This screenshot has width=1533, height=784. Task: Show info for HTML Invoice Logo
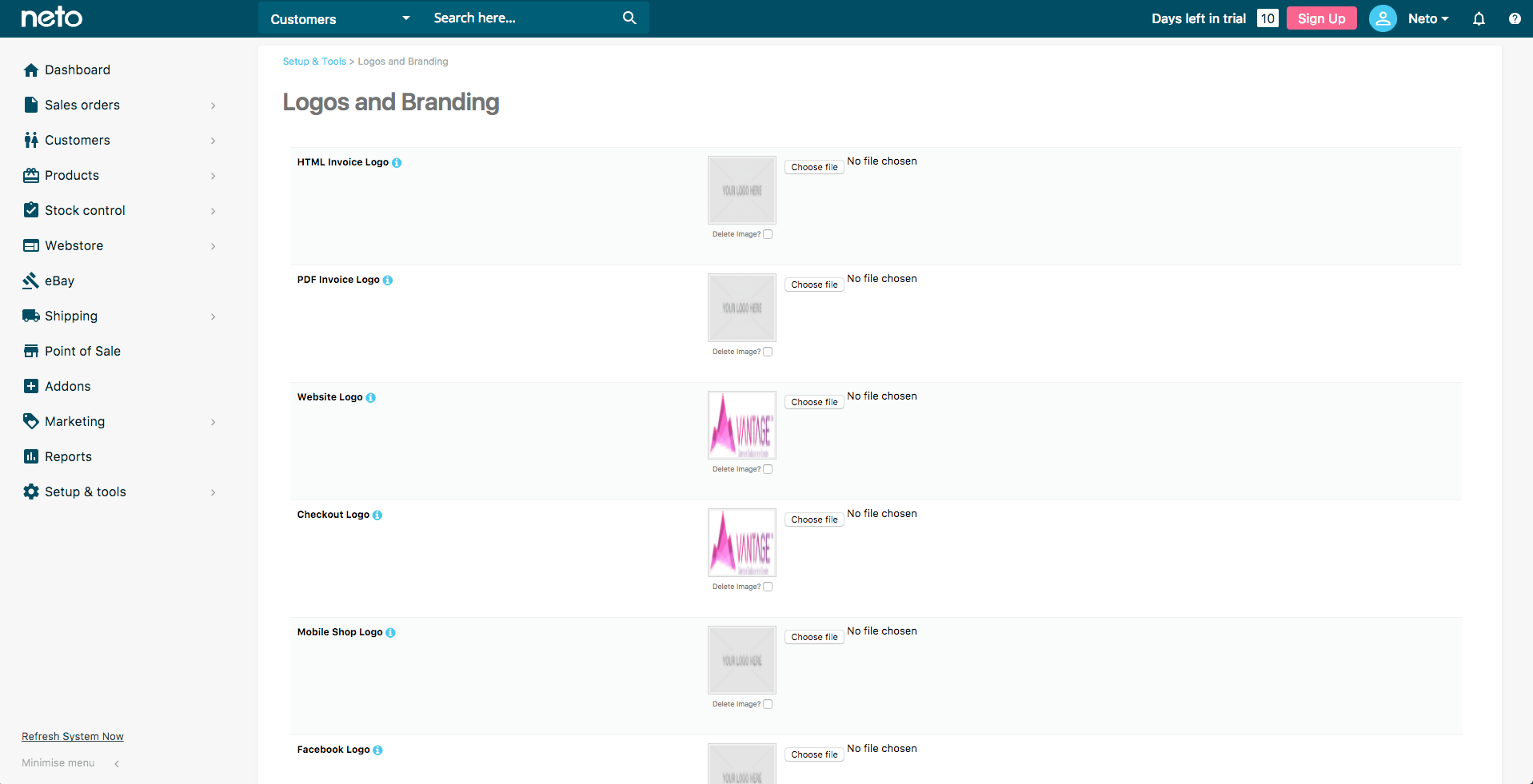[397, 163]
